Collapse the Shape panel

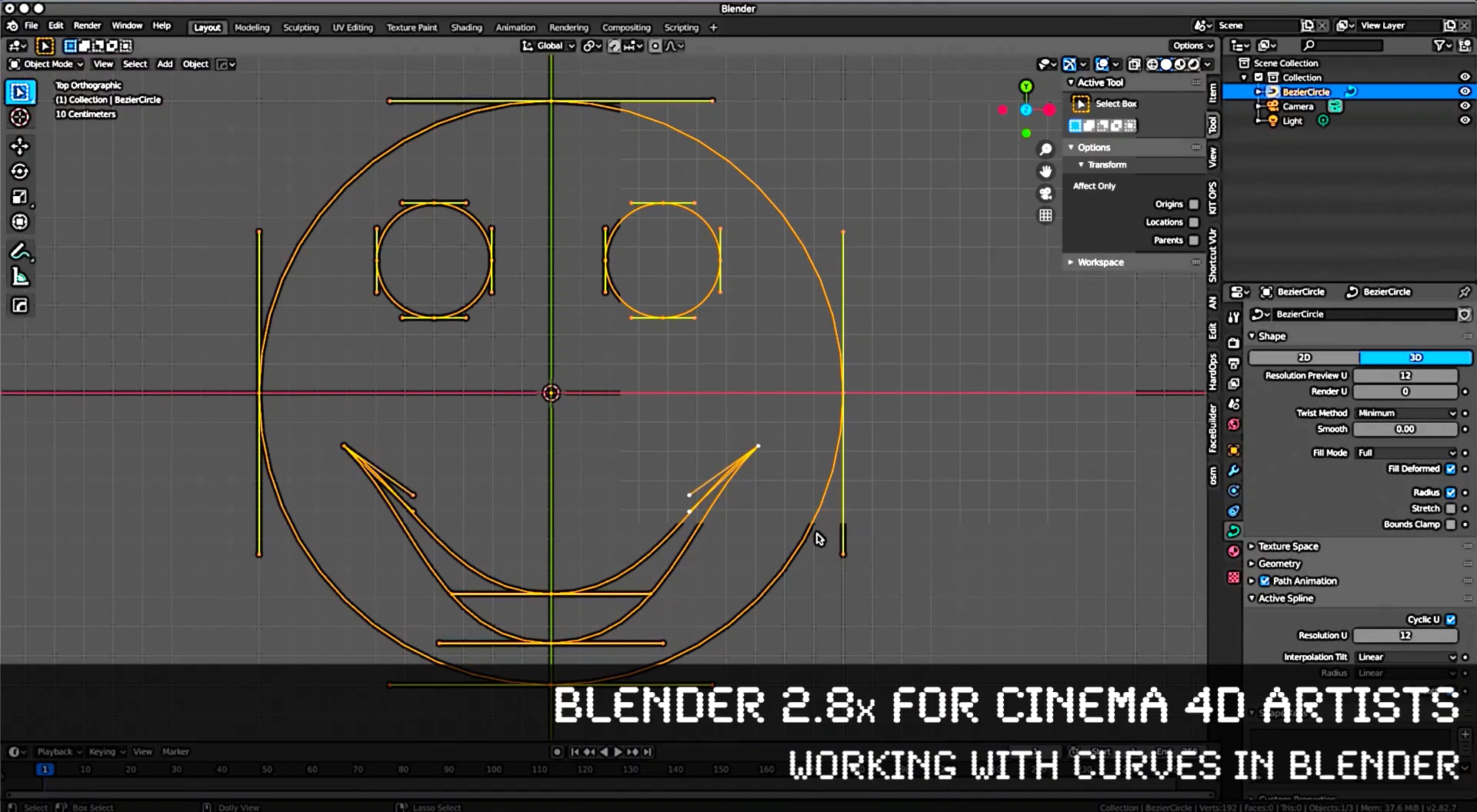[1254, 336]
